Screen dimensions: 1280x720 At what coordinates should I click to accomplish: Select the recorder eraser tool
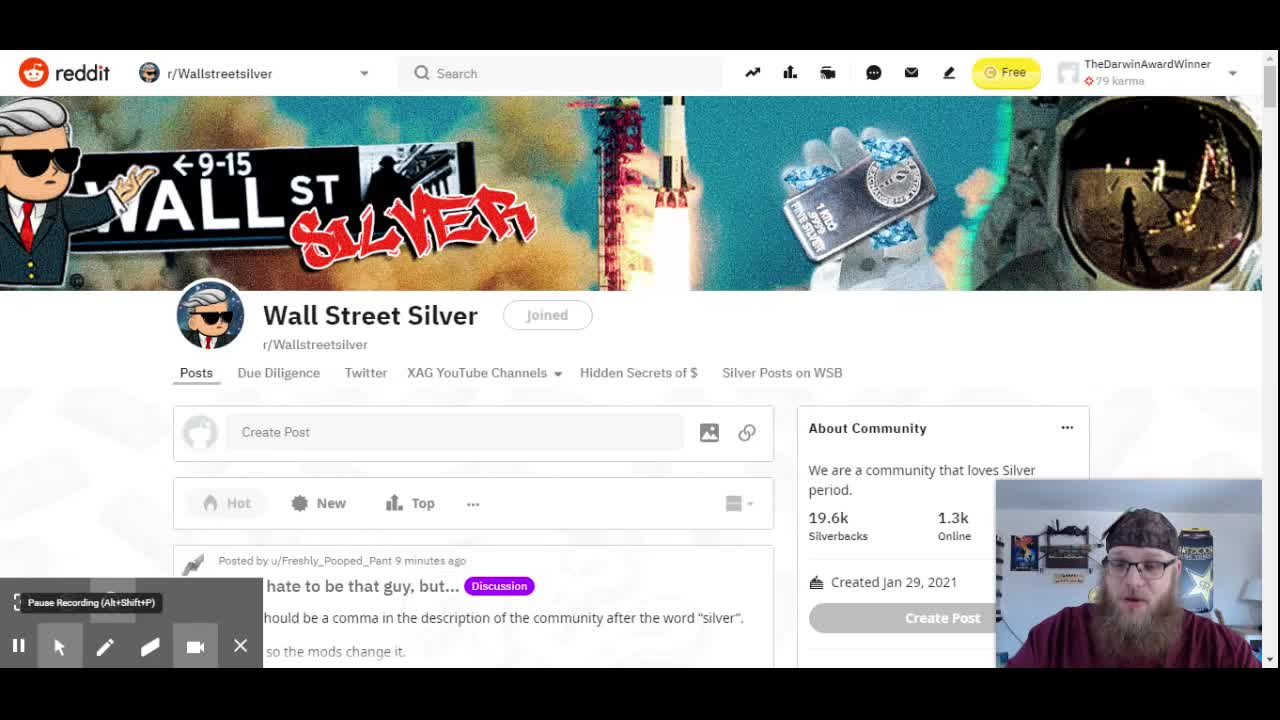coord(150,646)
